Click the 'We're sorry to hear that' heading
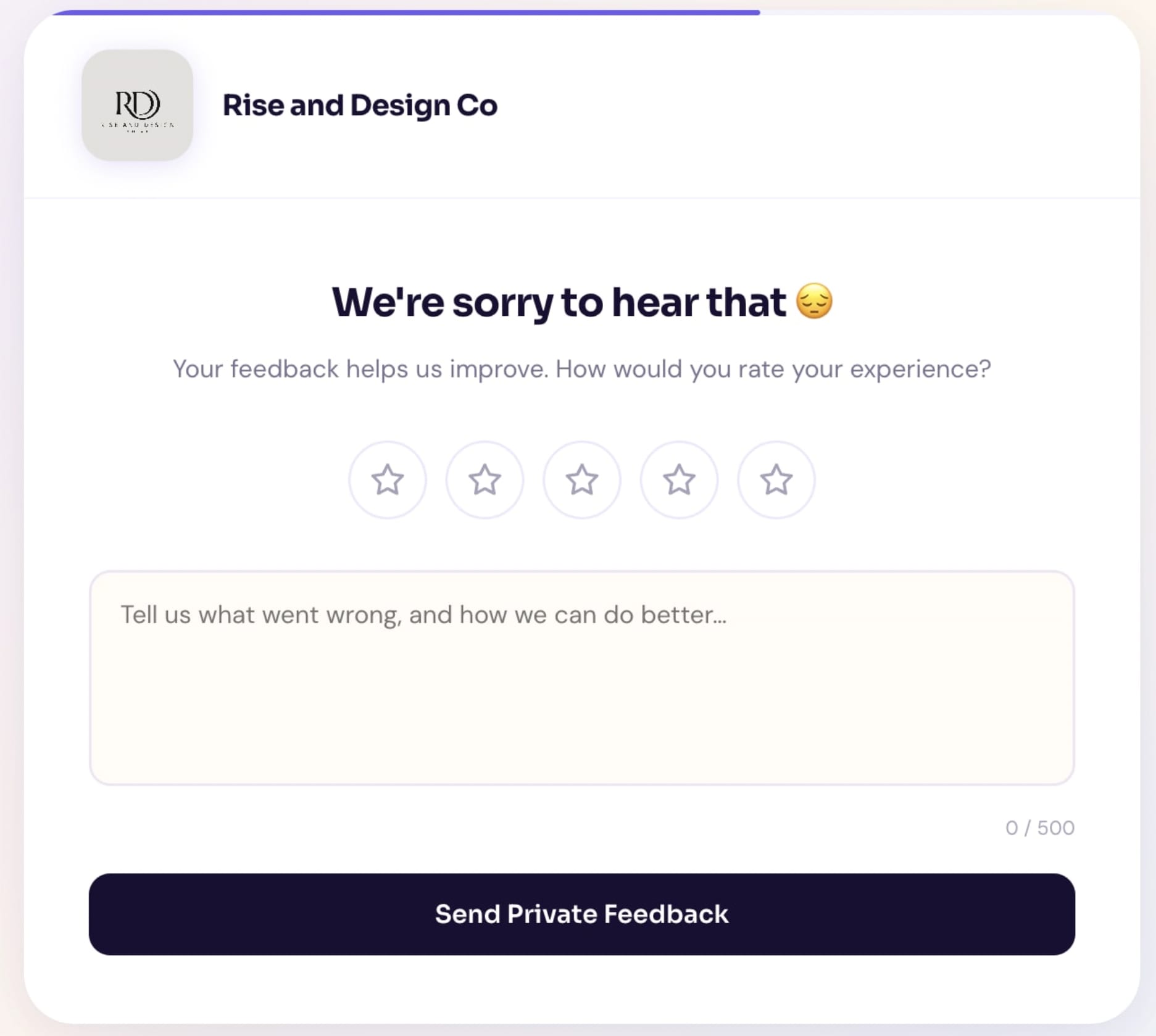 click(x=559, y=302)
